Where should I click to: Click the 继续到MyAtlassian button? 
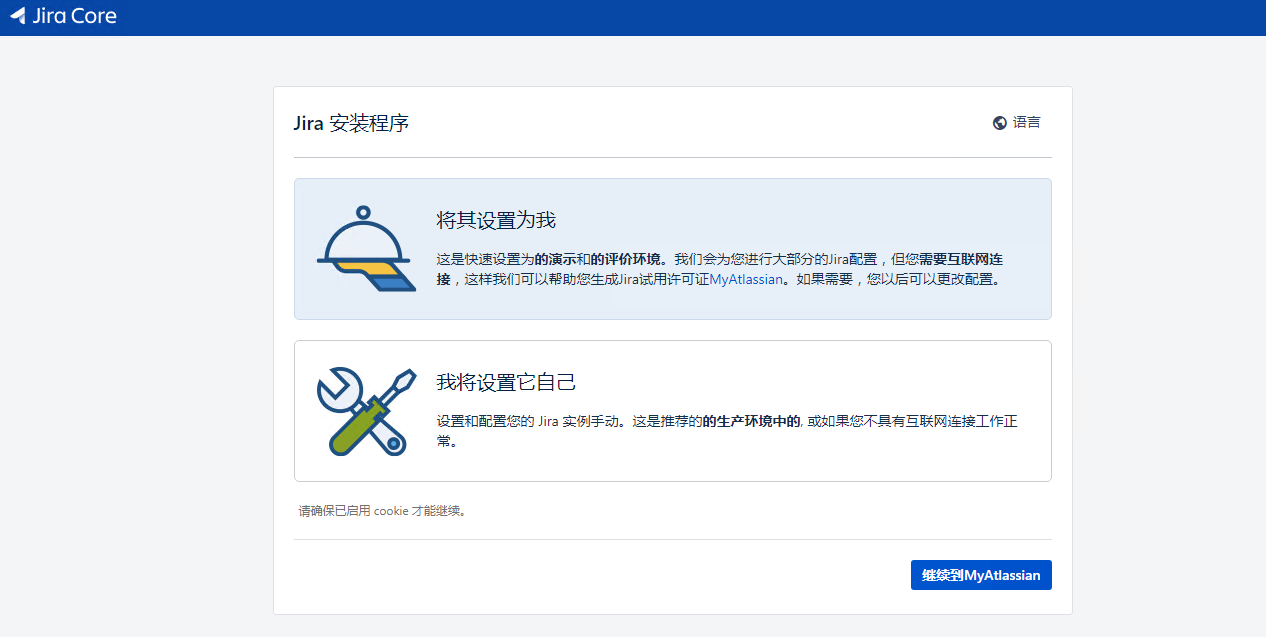981,575
